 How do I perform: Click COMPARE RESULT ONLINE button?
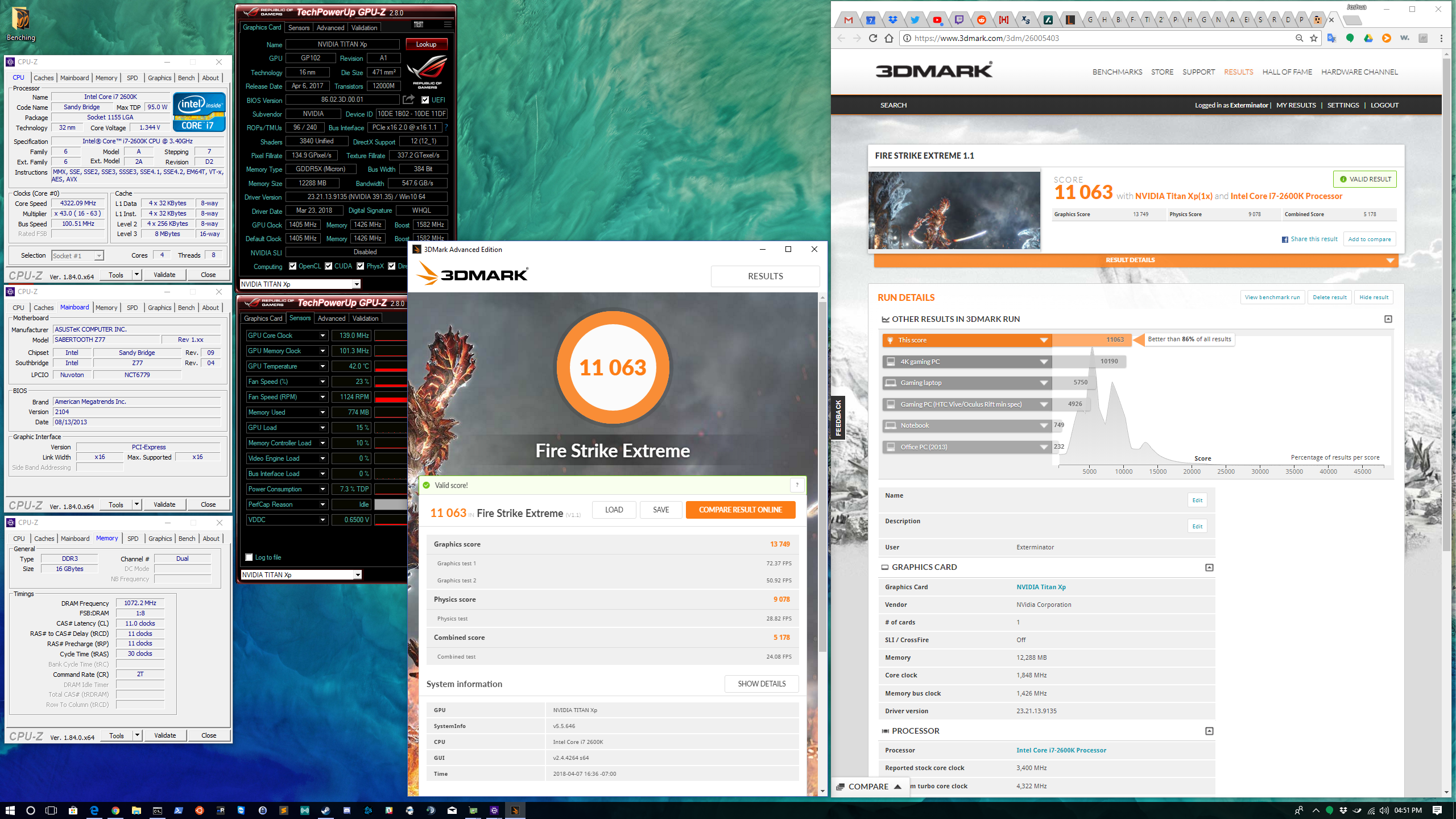pyautogui.click(x=740, y=510)
